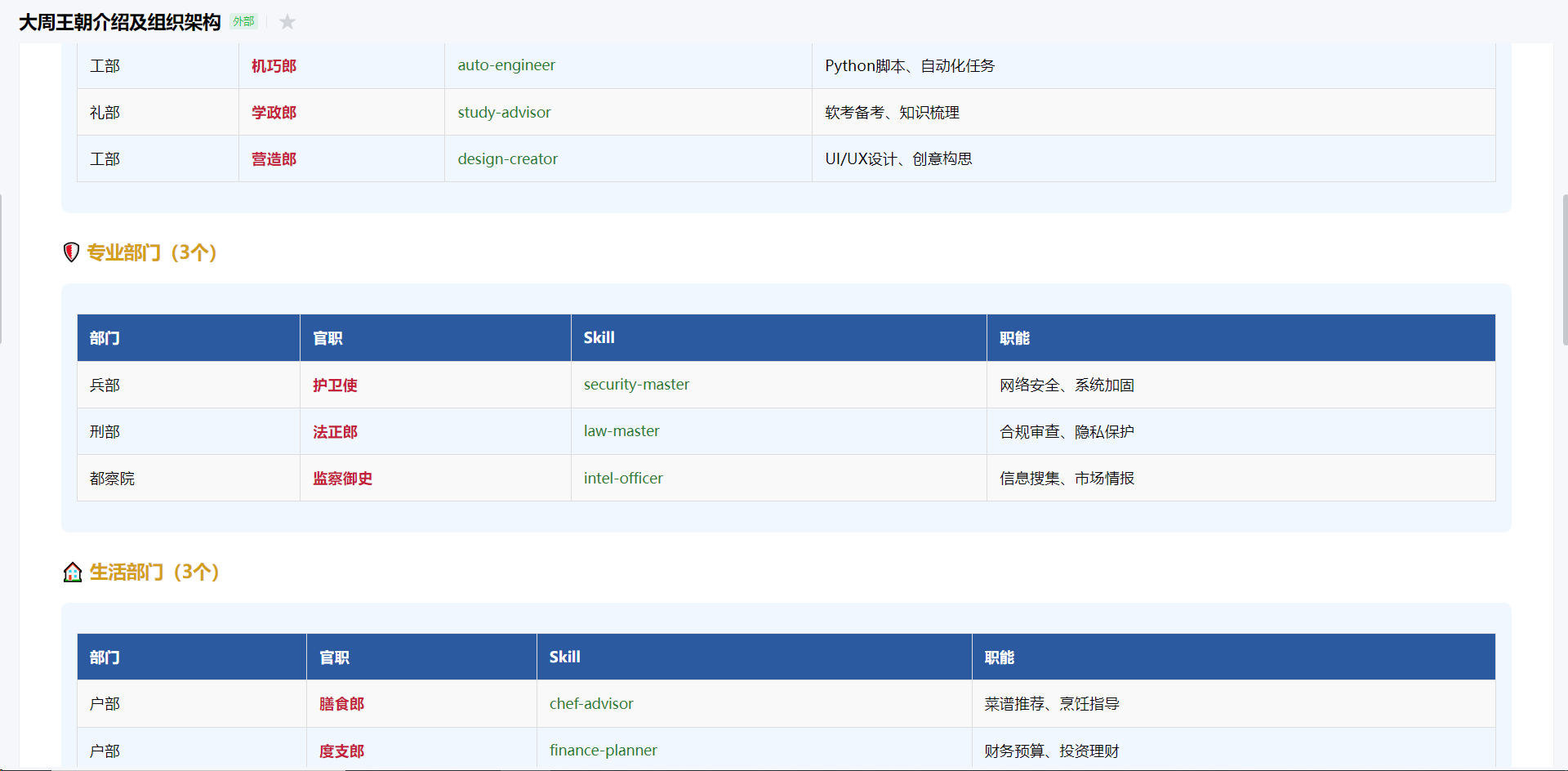This screenshot has width=1568, height=771.
Task: Click the 工部 cell in the 营造郎 row
Action: [158, 158]
